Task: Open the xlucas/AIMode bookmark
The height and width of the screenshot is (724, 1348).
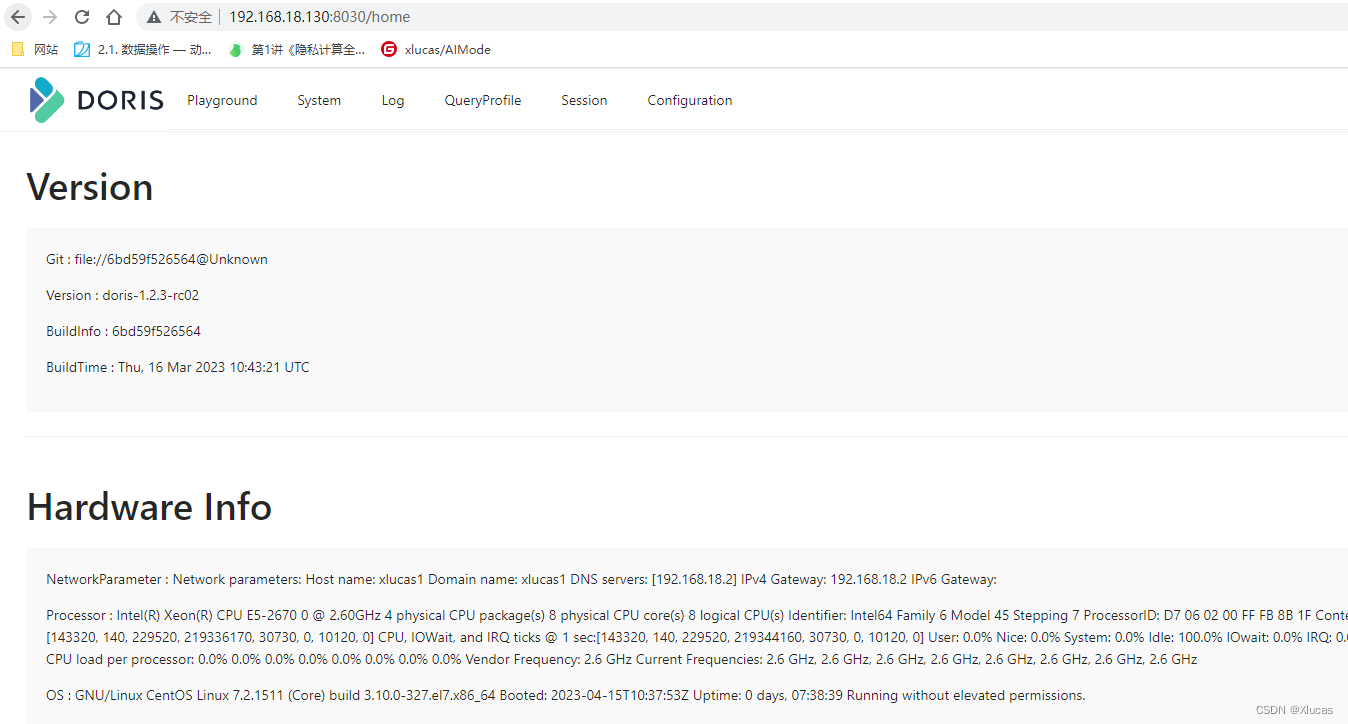Action: [x=436, y=49]
